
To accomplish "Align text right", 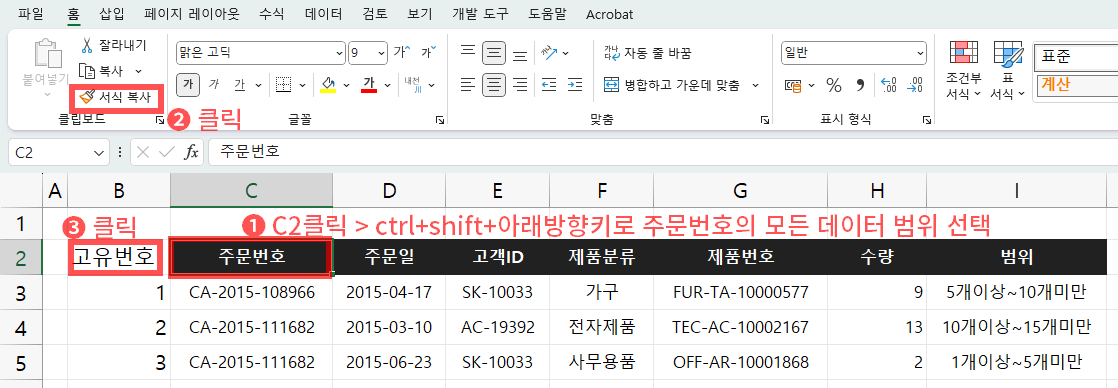I will [520, 85].
